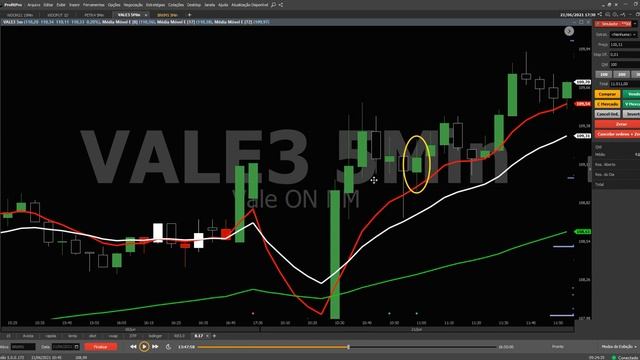
Task: Click the Preço input field
Action: [624, 44]
